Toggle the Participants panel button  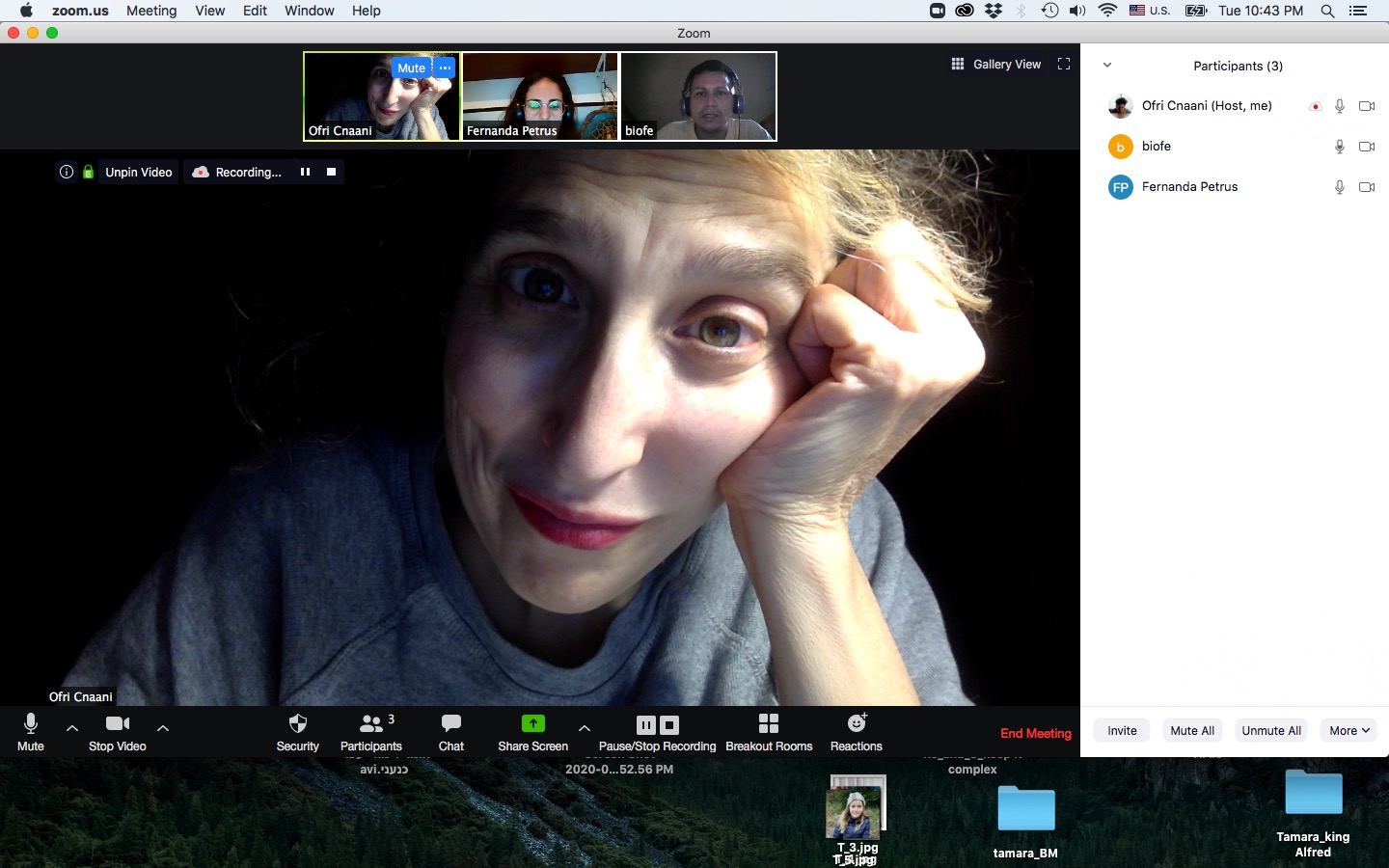pos(371,732)
